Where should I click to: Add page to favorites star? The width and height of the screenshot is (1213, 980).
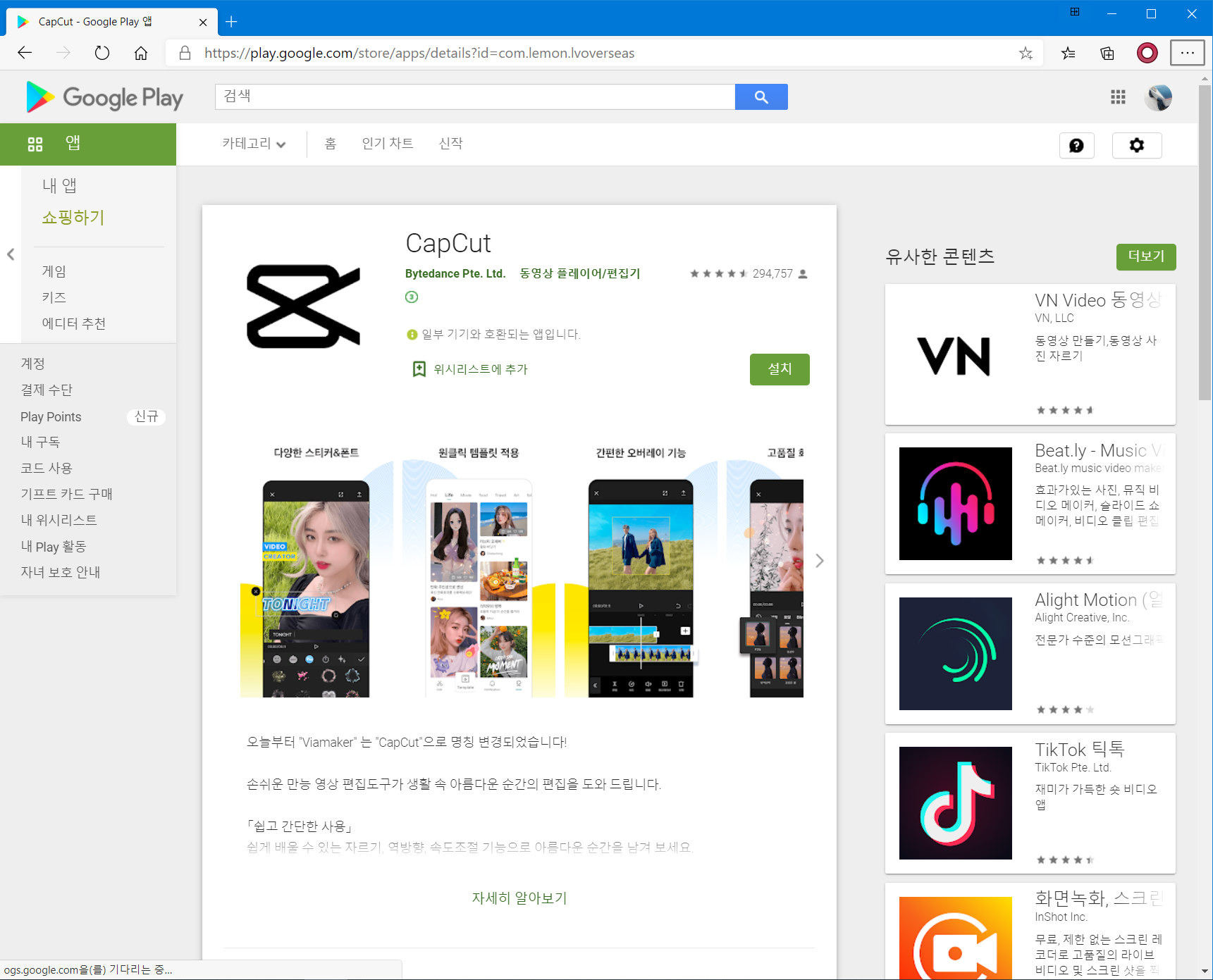pyautogui.click(x=1026, y=53)
